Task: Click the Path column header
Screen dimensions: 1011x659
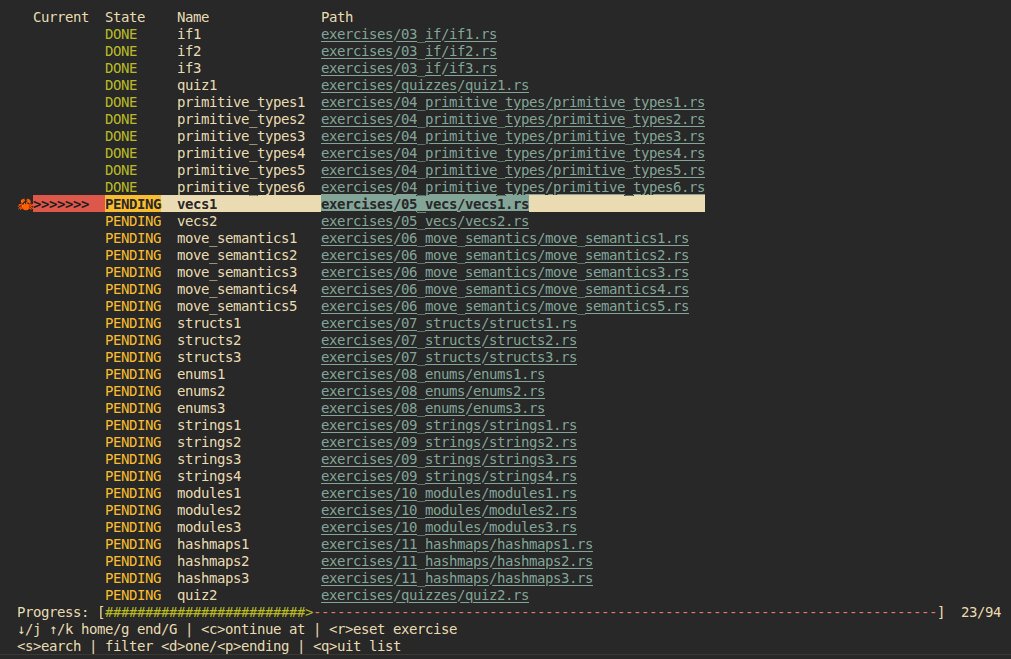Action: click(x=336, y=17)
